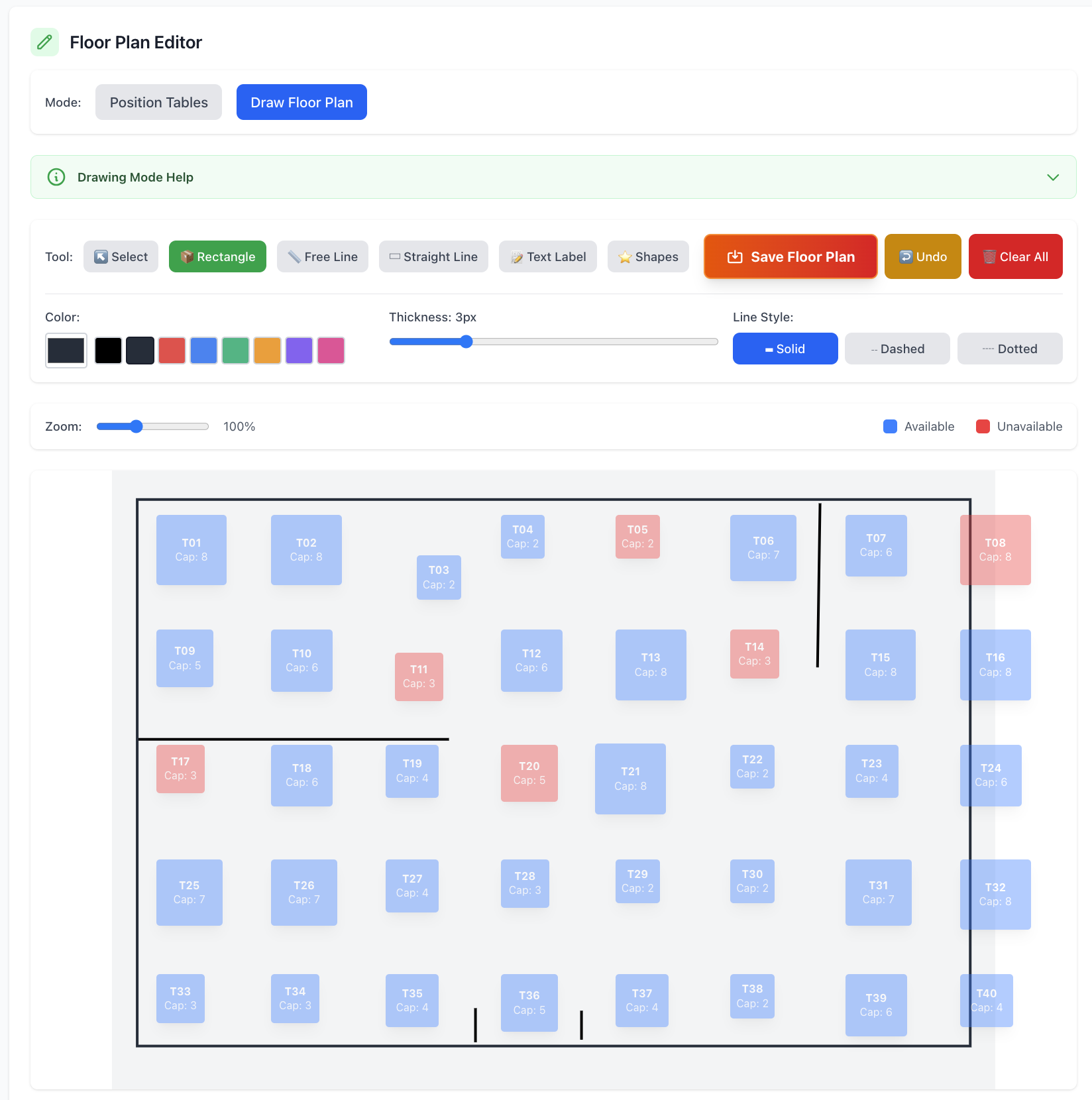Expand Drawing Mode Help chevron
This screenshot has width=1092, height=1100.
tap(1053, 177)
